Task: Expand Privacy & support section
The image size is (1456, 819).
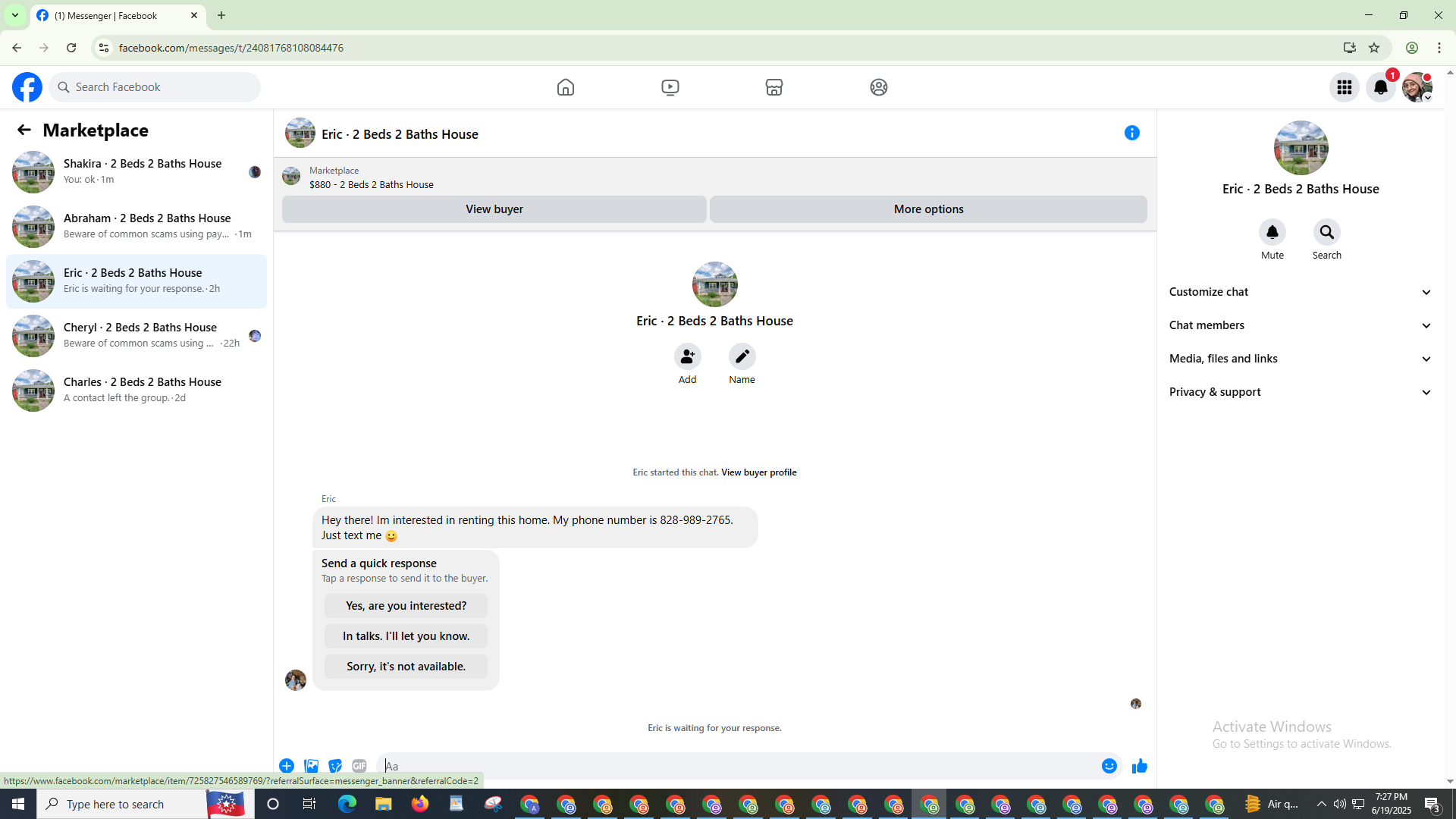Action: (x=1301, y=392)
